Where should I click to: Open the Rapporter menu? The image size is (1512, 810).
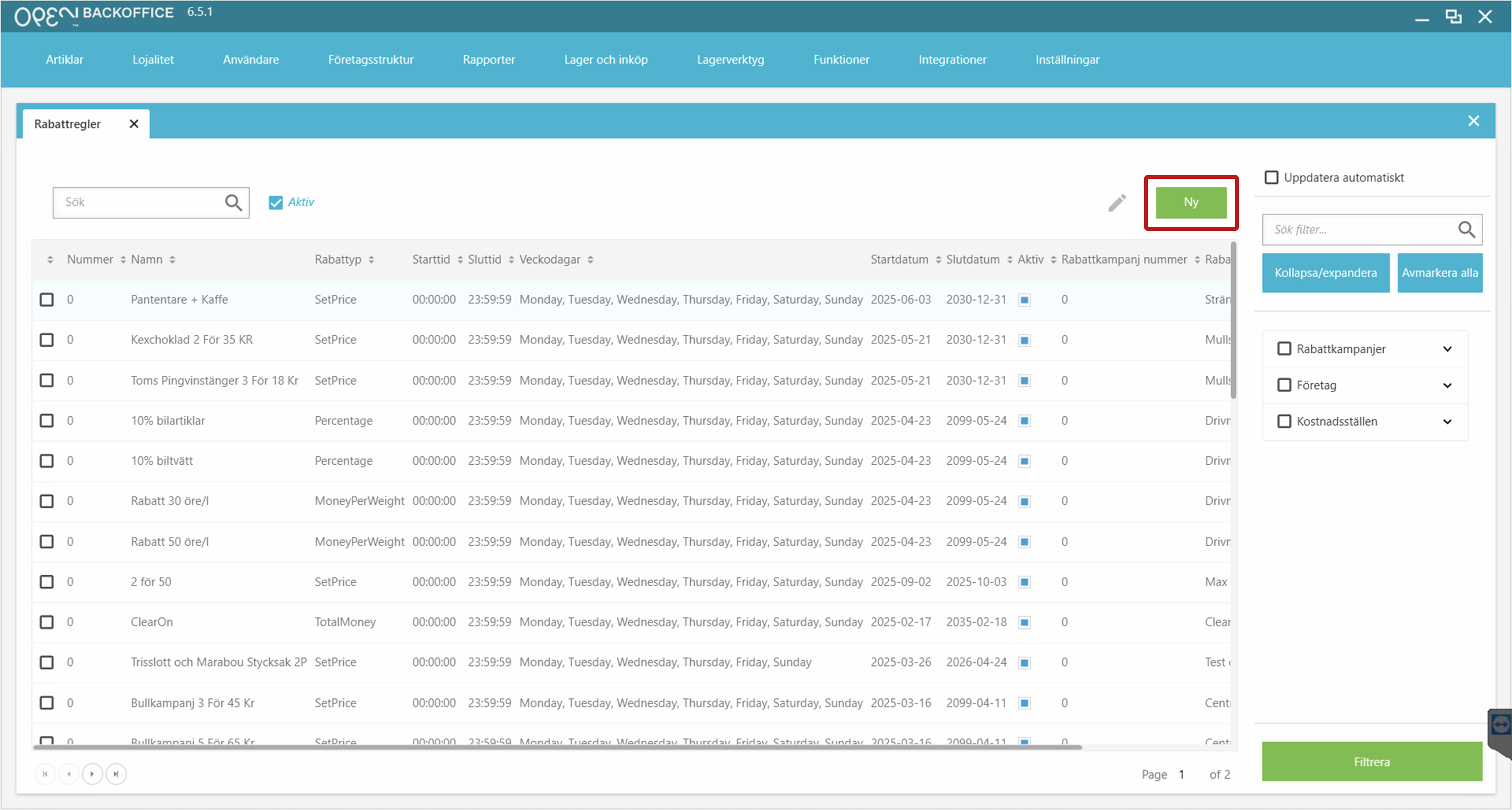488,59
